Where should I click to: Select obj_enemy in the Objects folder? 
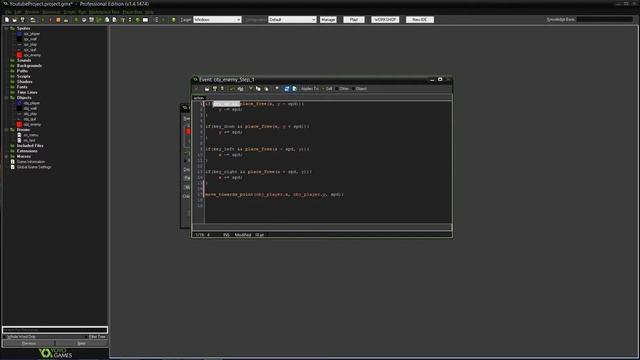coord(32,124)
